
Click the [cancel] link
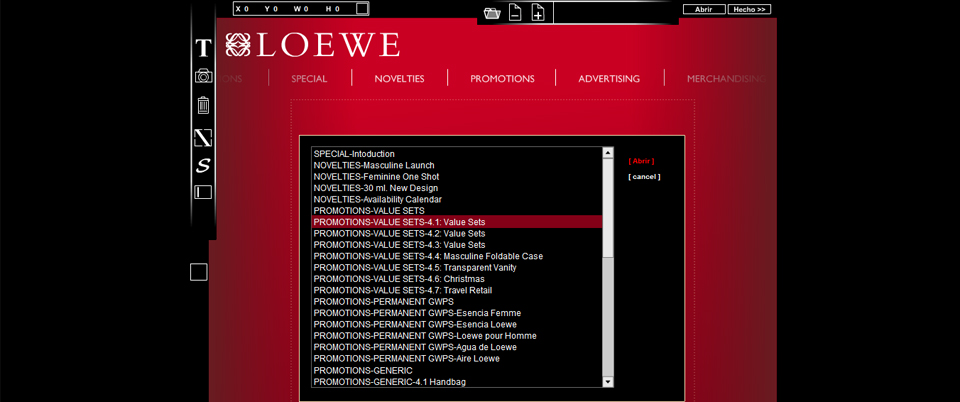(x=644, y=177)
